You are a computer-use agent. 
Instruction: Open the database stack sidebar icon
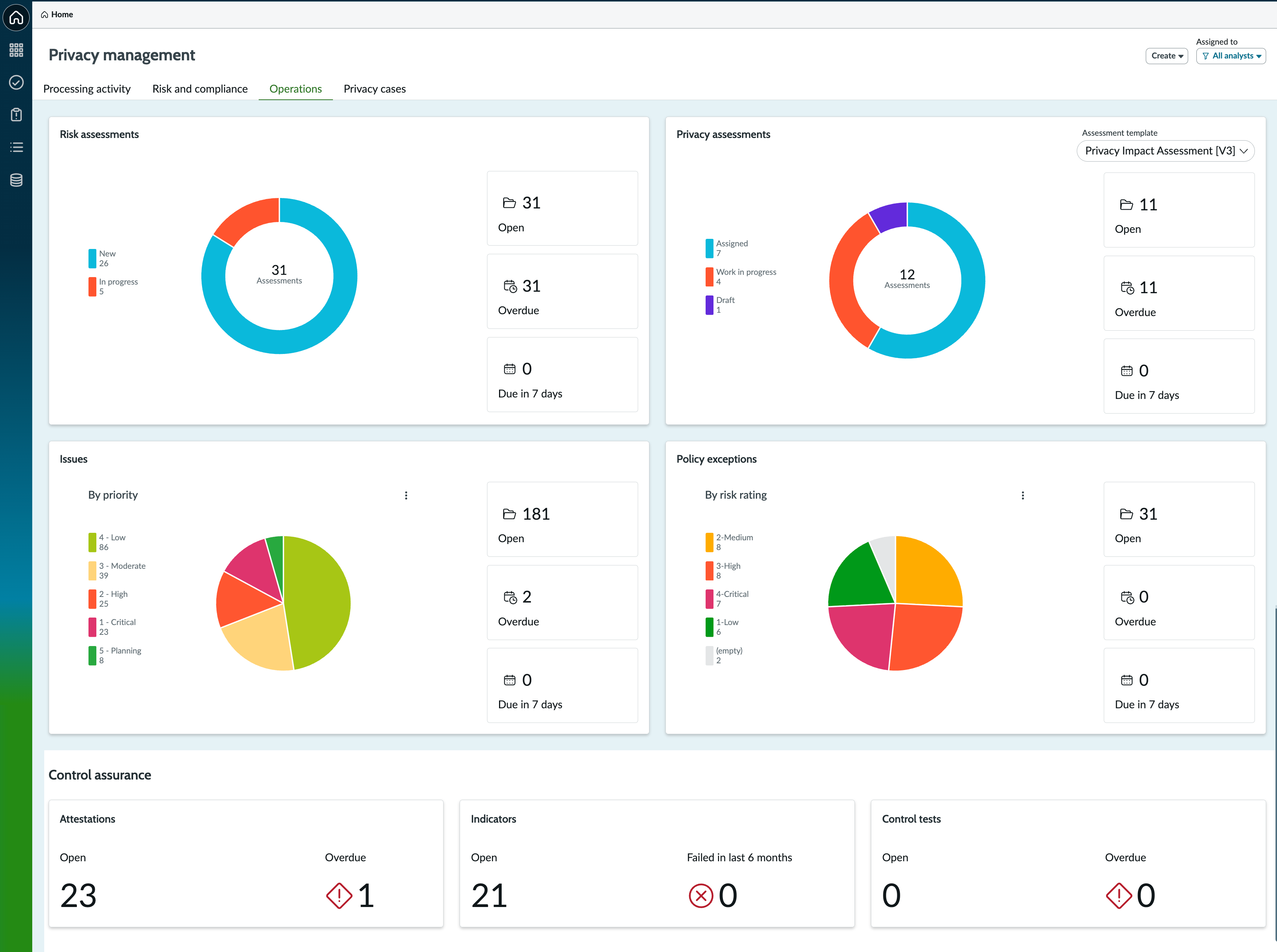pyautogui.click(x=16, y=180)
